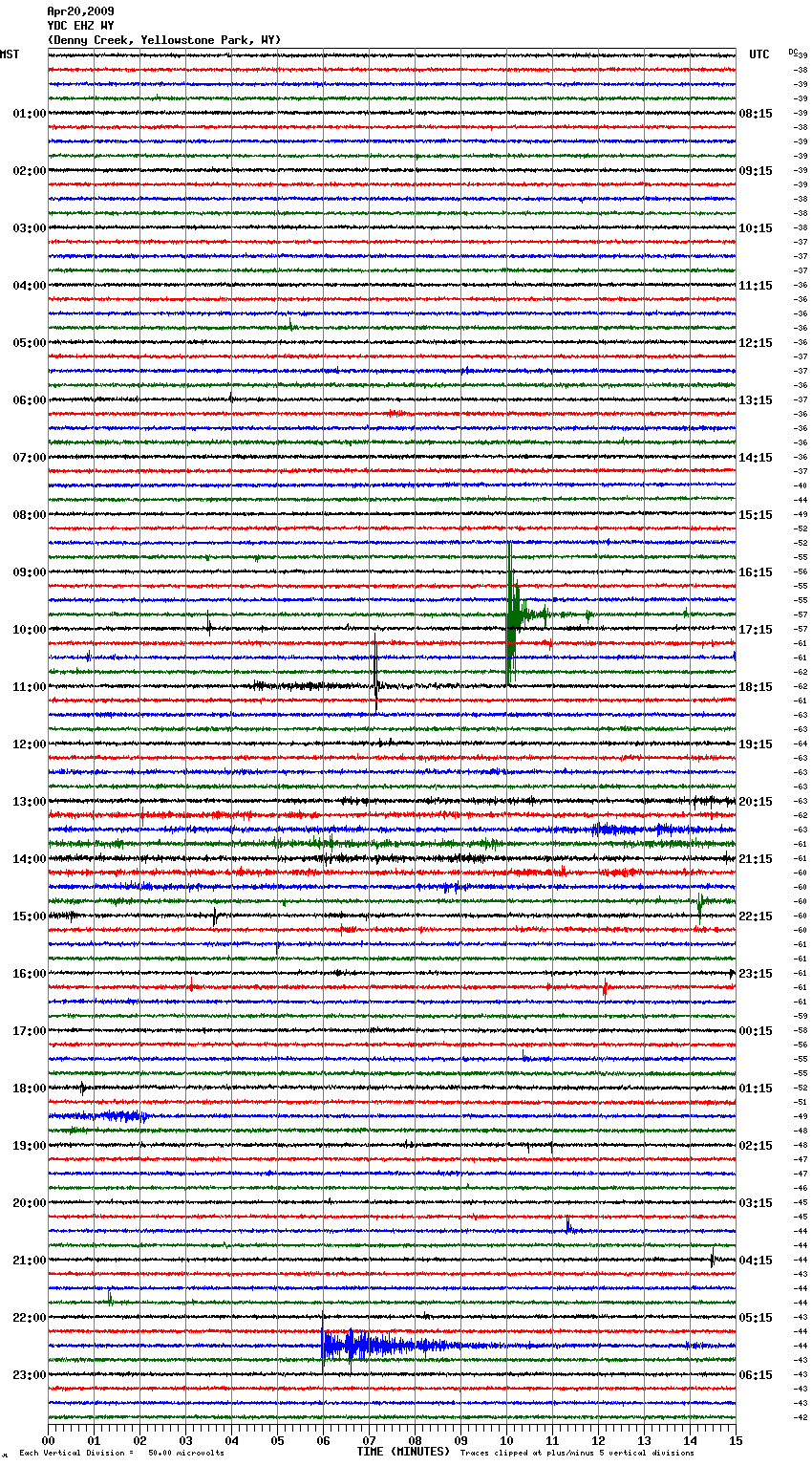The width and height of the screenshot is (812, 1466).
Task: Select the 08:00 MST time label
Action: click(30, 515)
